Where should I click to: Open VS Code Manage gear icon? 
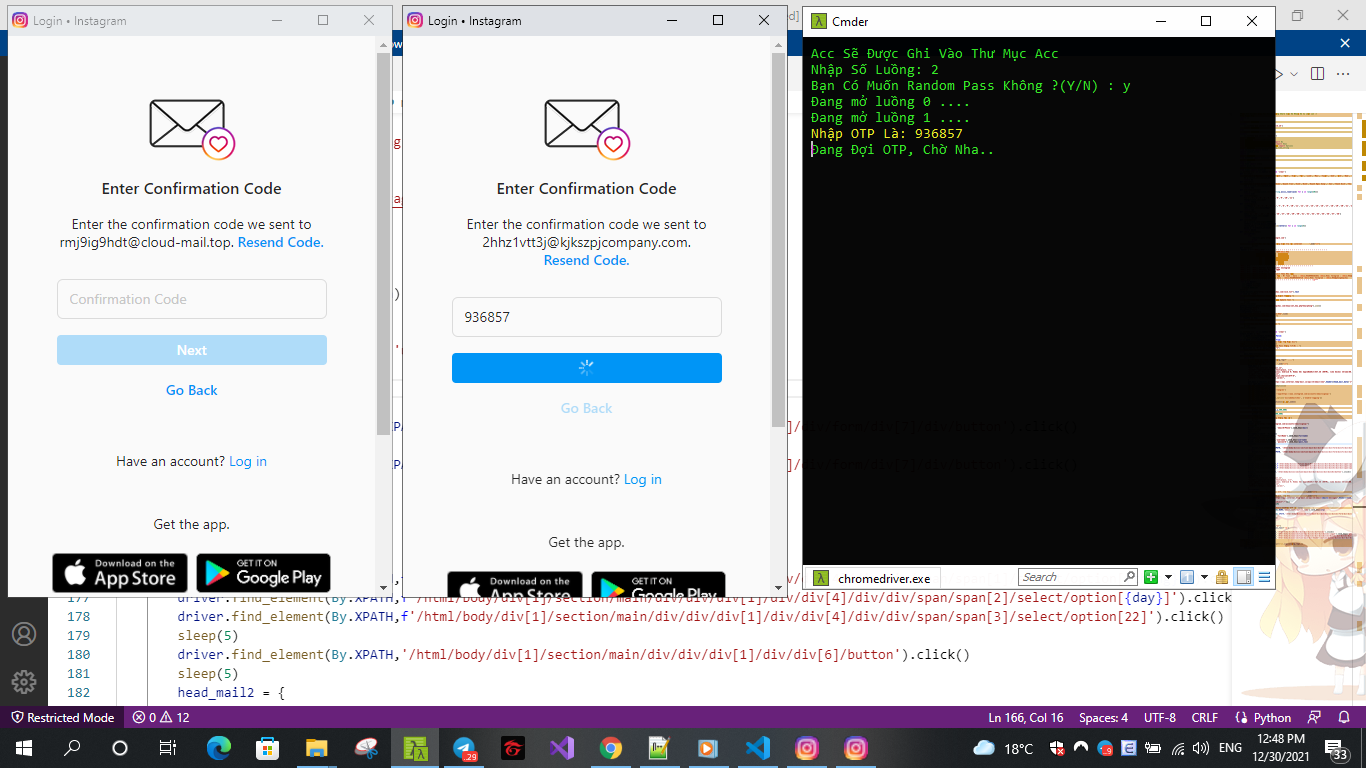24,682
